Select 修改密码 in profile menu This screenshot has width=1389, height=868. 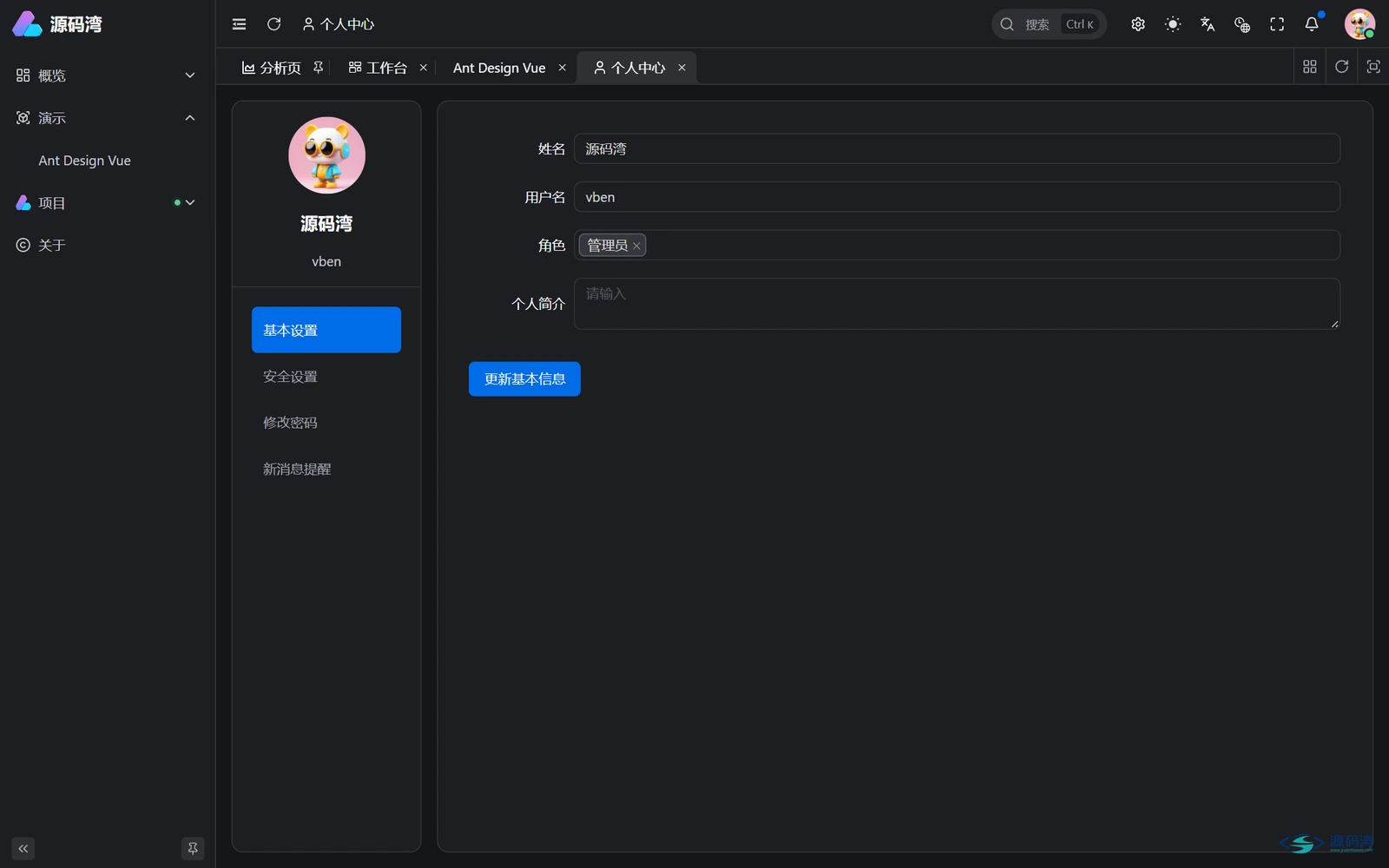point(326,423)
